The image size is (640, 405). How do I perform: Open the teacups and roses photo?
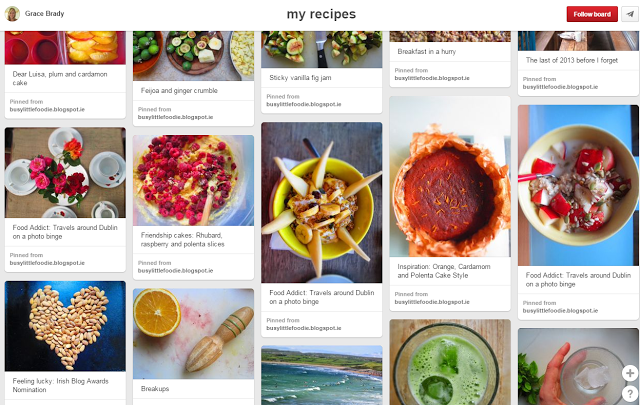click(x=65, y=172)
